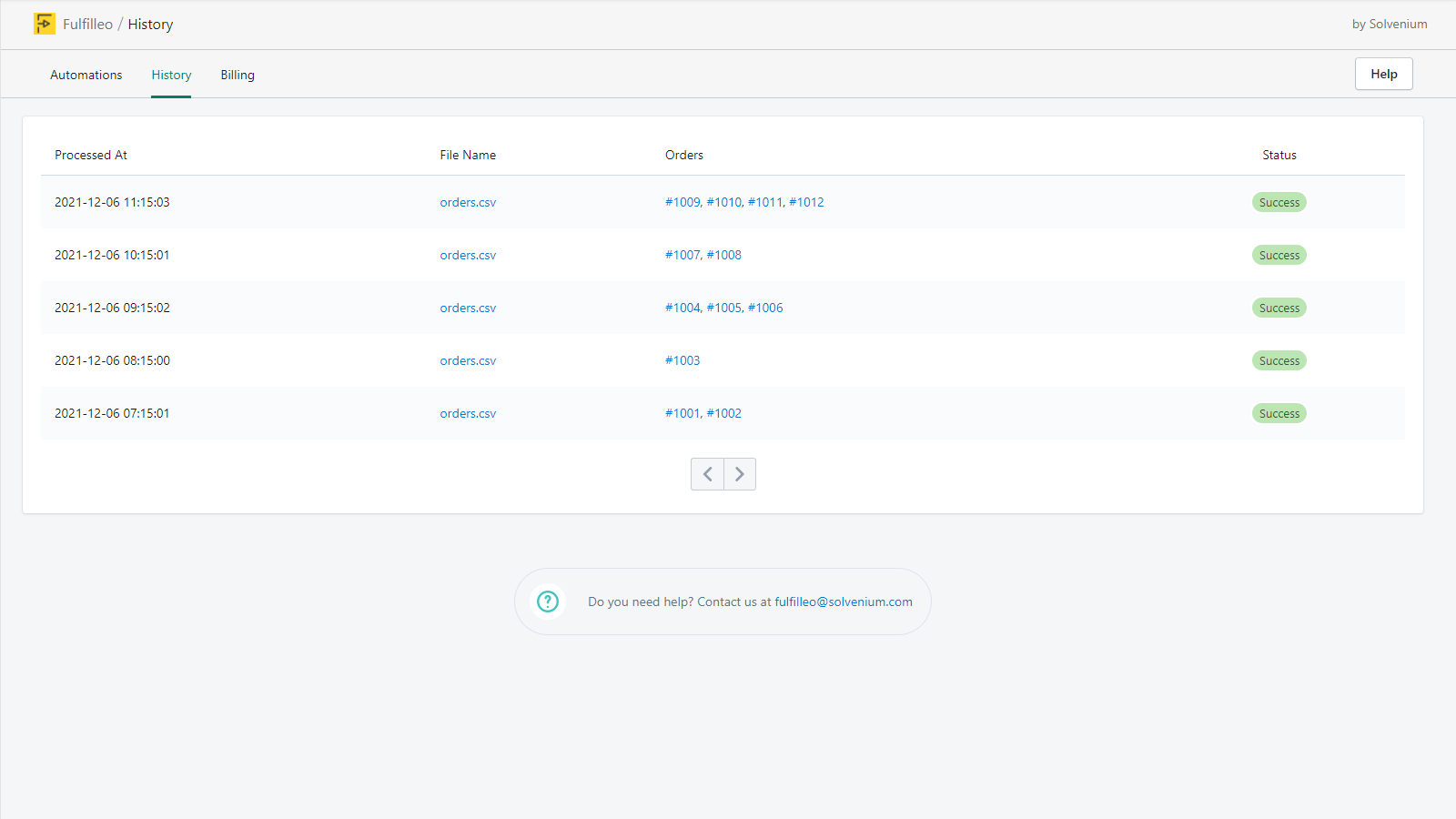Open order #1009

(682, 202)
